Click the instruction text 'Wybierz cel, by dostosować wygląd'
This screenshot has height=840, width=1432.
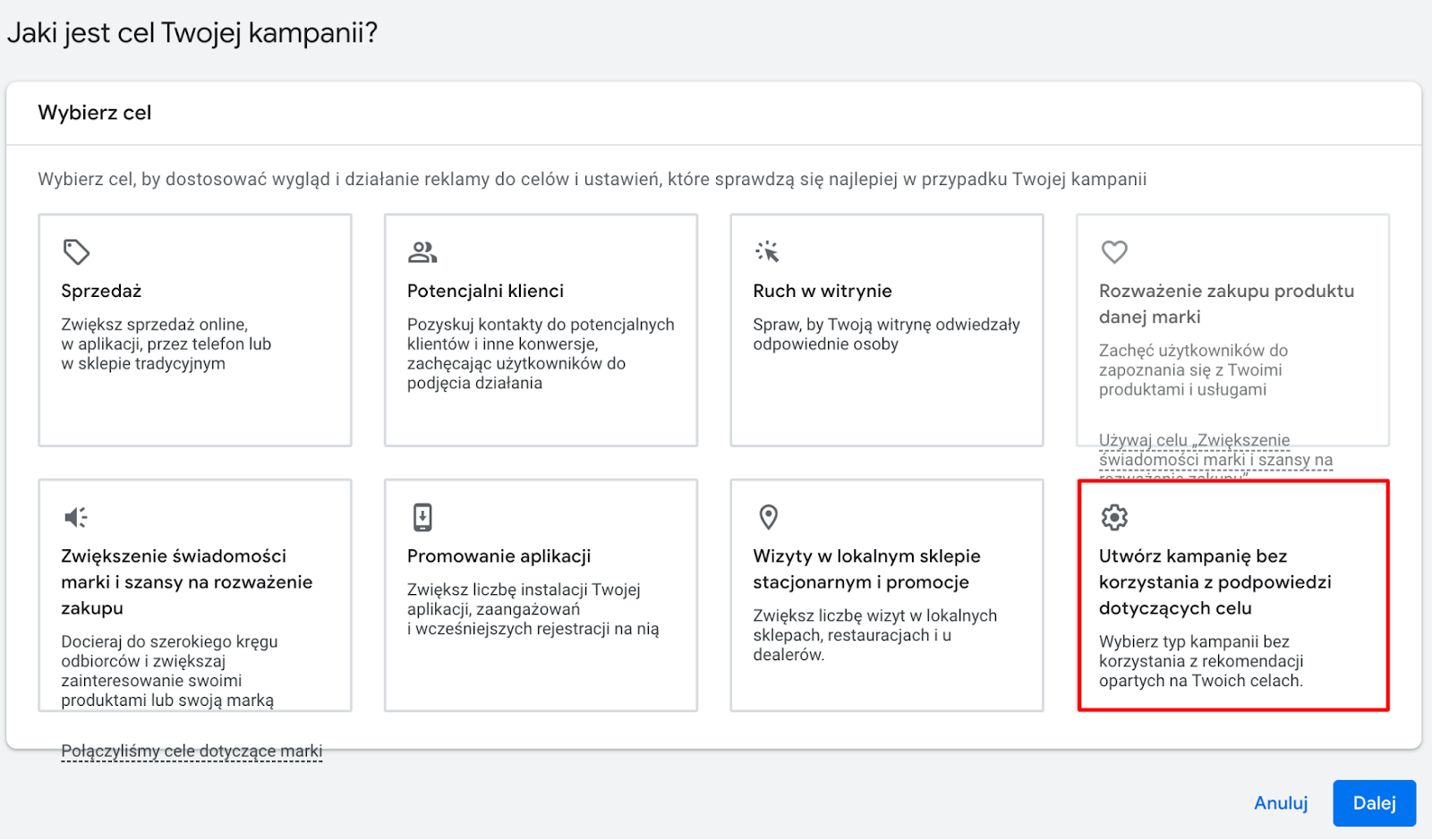click(592, 179)
